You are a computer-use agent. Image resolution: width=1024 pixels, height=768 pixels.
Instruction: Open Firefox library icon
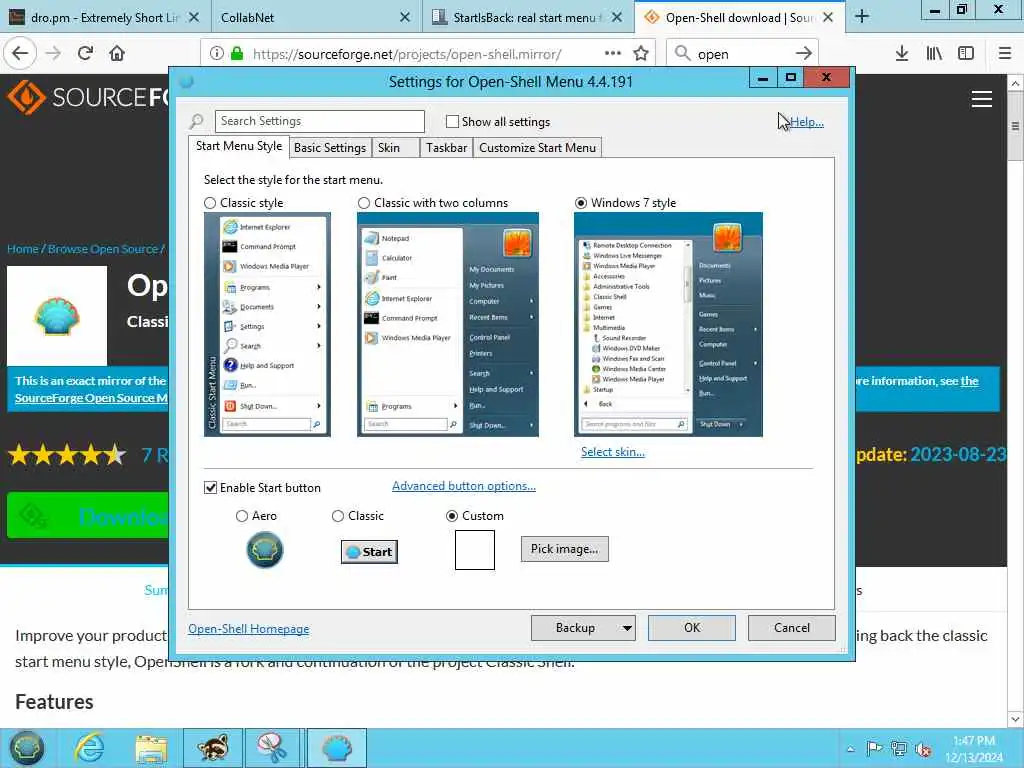(x=934, y=53)
